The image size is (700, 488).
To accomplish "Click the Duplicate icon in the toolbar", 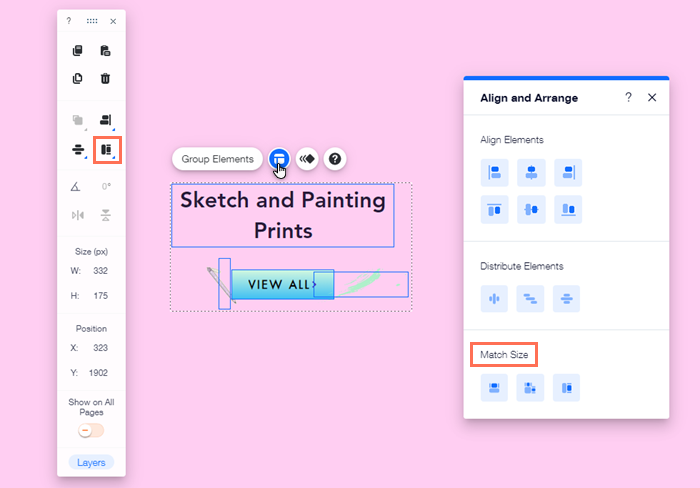I will (78, 79).
